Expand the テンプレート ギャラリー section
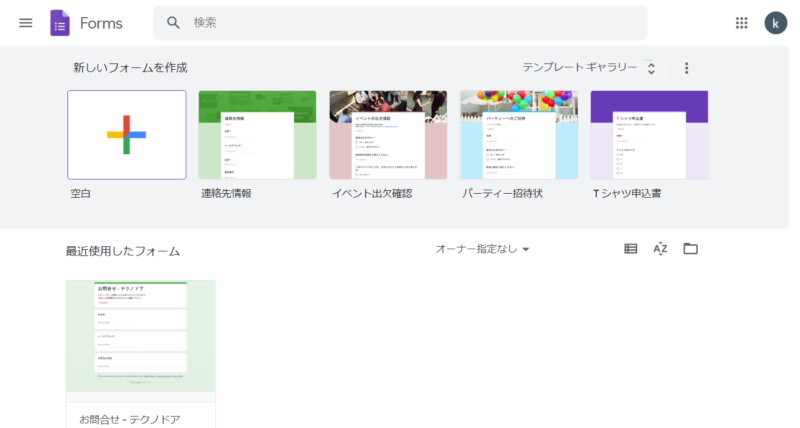Image resolution: width=800 pixels, height=428 pixels. coord(589,68)
